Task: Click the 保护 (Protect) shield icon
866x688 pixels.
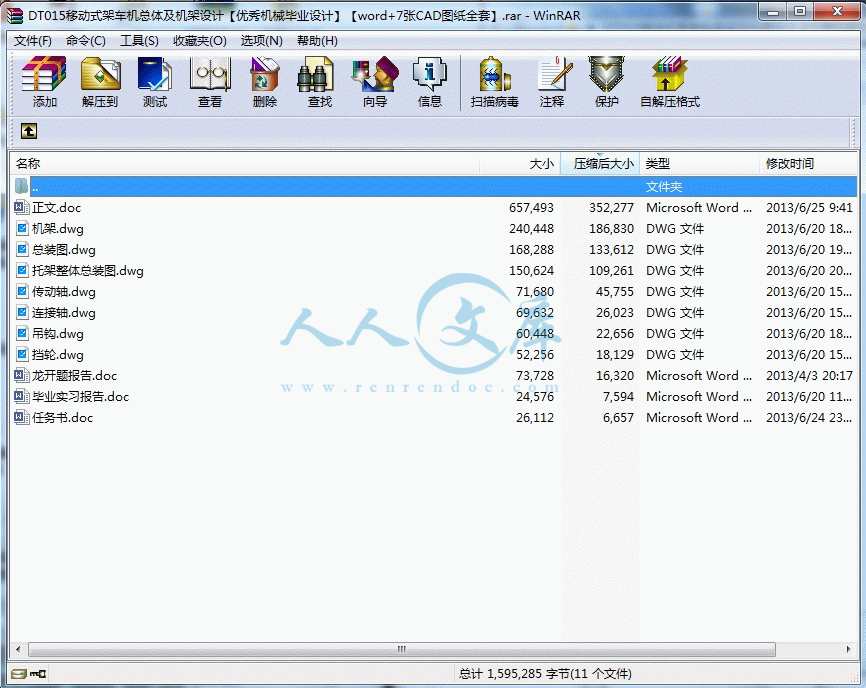Action: pyautogui.click(x=606, y=74)
